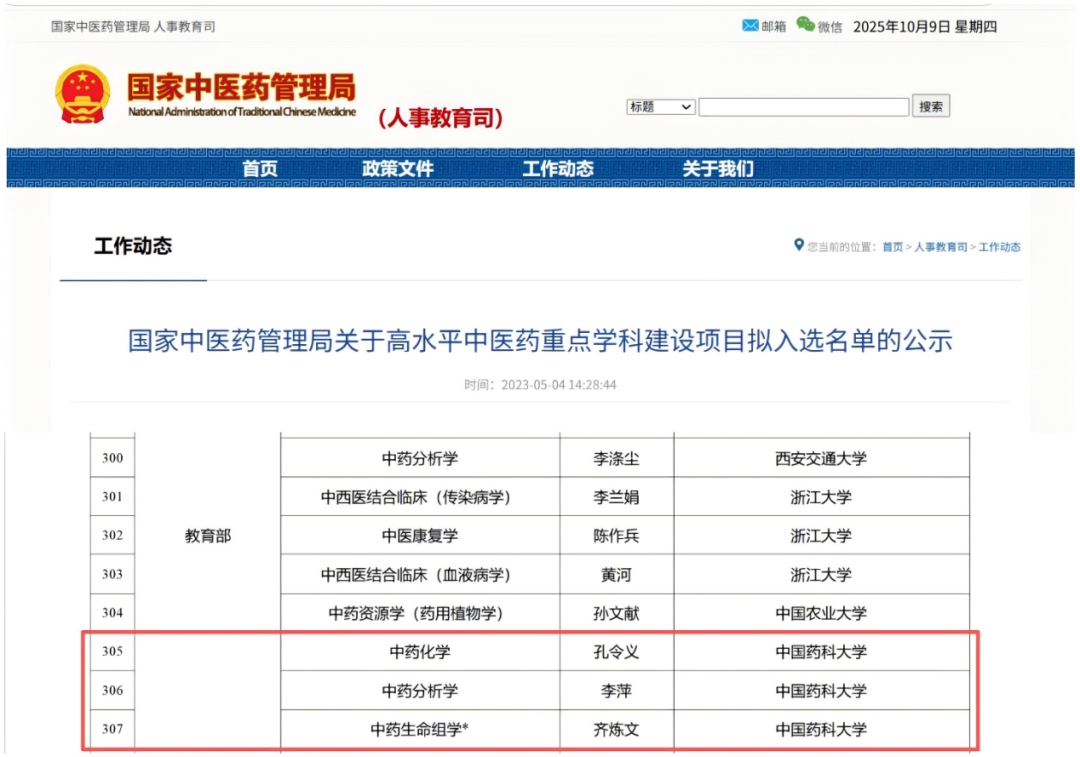Click the green WeChat icon
1080x757 pixels.
(805, 25)
